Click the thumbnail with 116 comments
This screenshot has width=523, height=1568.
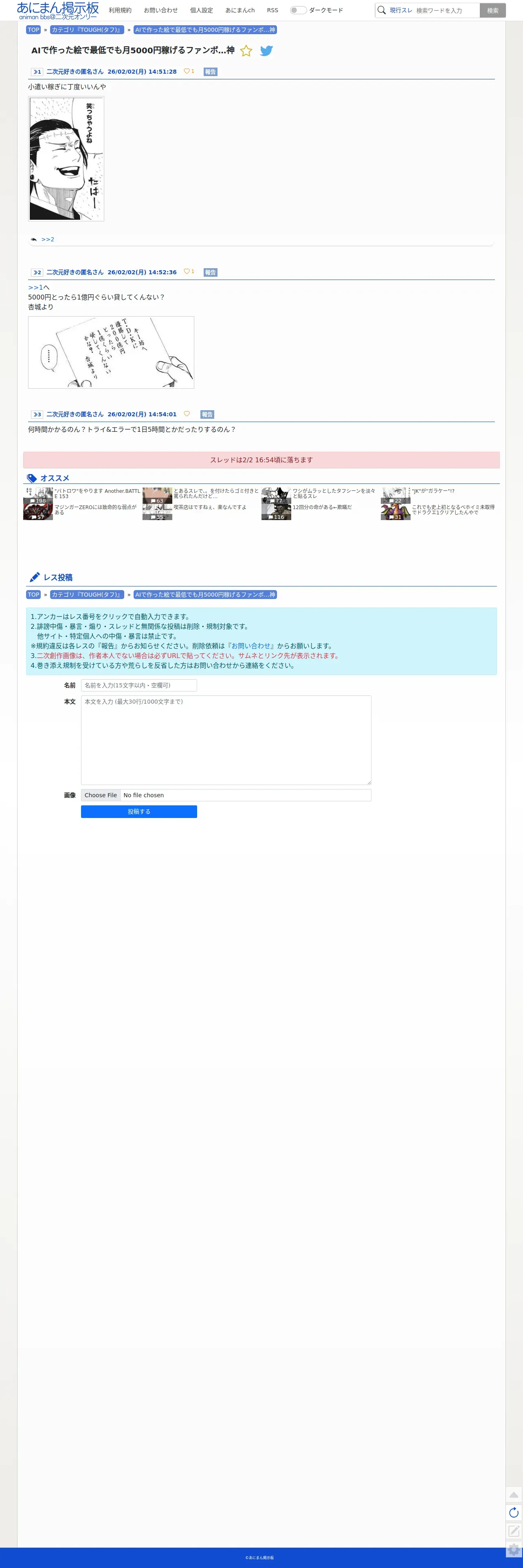[276, 512]
